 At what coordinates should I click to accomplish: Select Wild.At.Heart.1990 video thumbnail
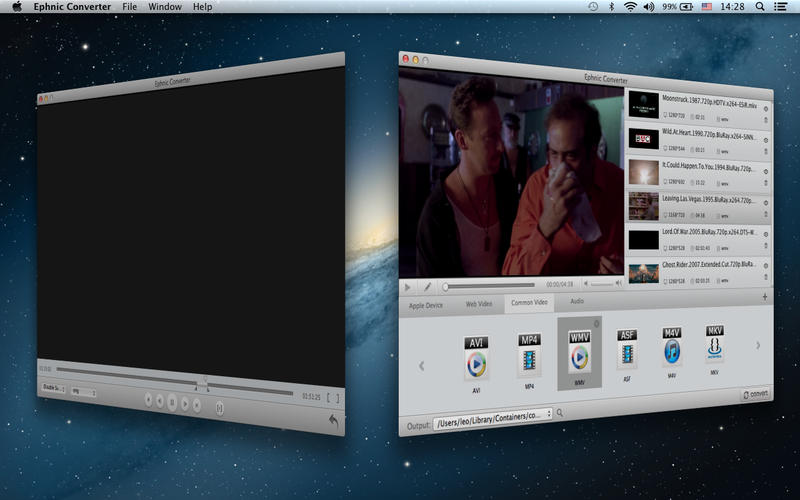coord(643,138)
